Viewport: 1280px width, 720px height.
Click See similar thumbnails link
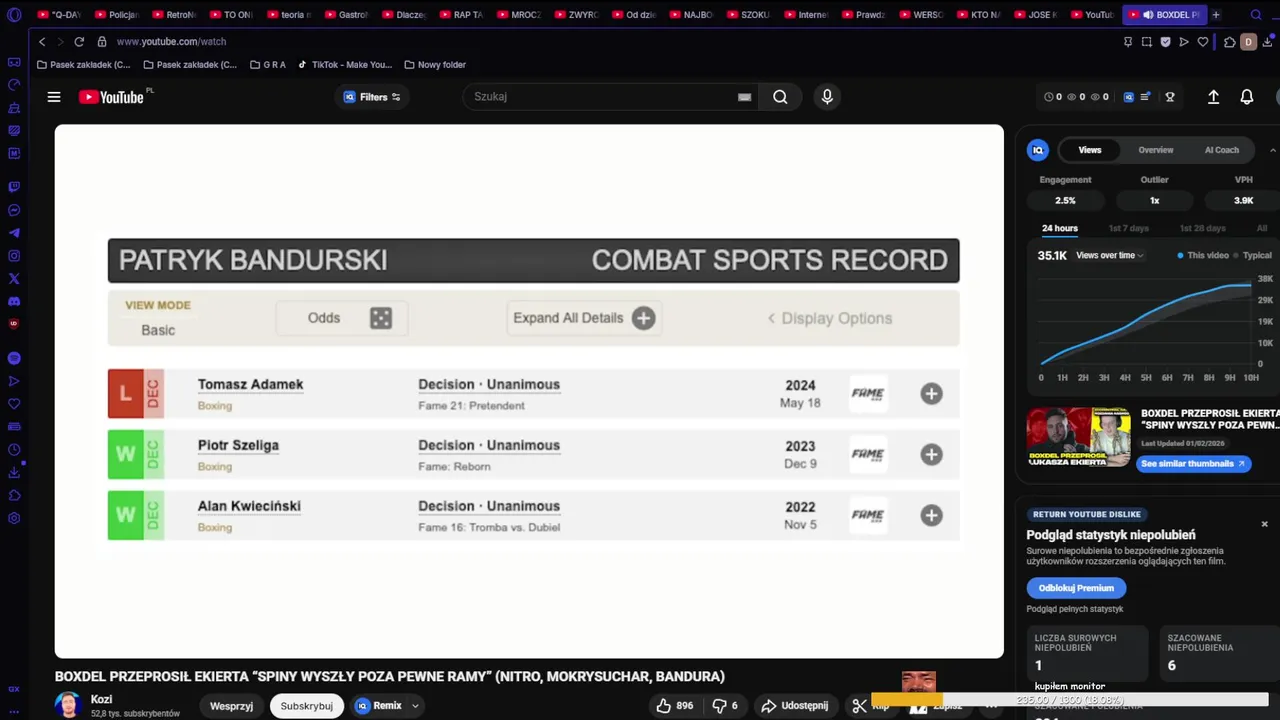tap(1193, 463)
